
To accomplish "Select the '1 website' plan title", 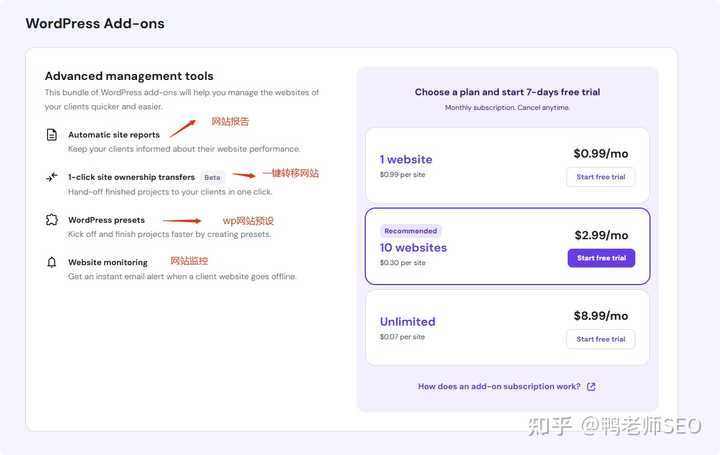I will (406, 159).
